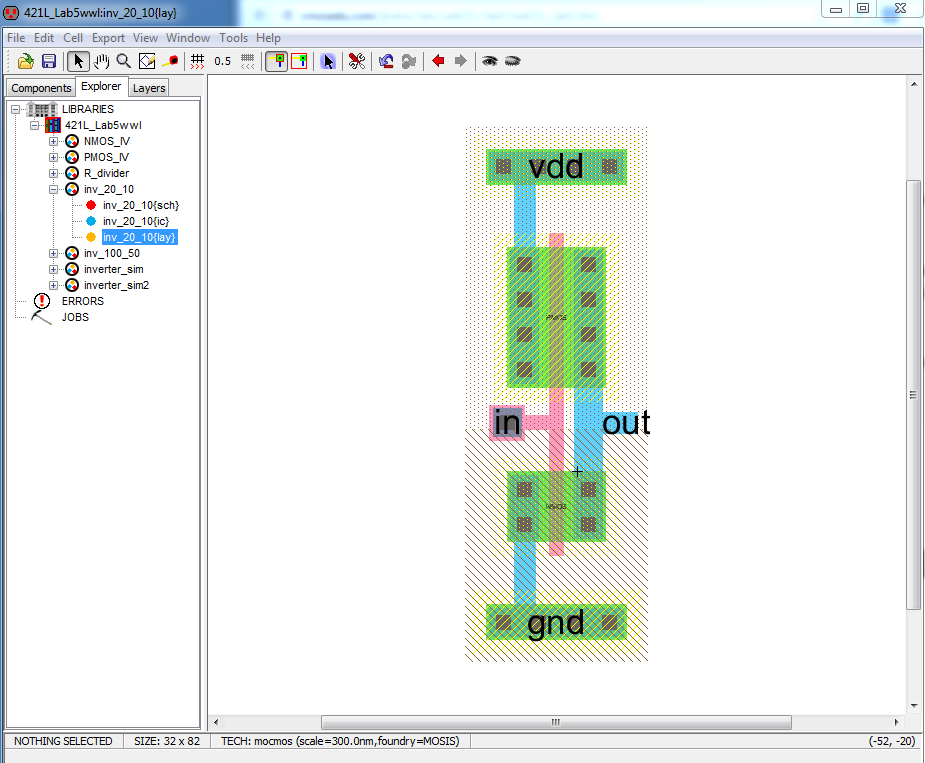The width and height of the screenshot is (925, 763).
Task: Collapse the inv_20_10 tree node
Action: click(x=54, y=189)
